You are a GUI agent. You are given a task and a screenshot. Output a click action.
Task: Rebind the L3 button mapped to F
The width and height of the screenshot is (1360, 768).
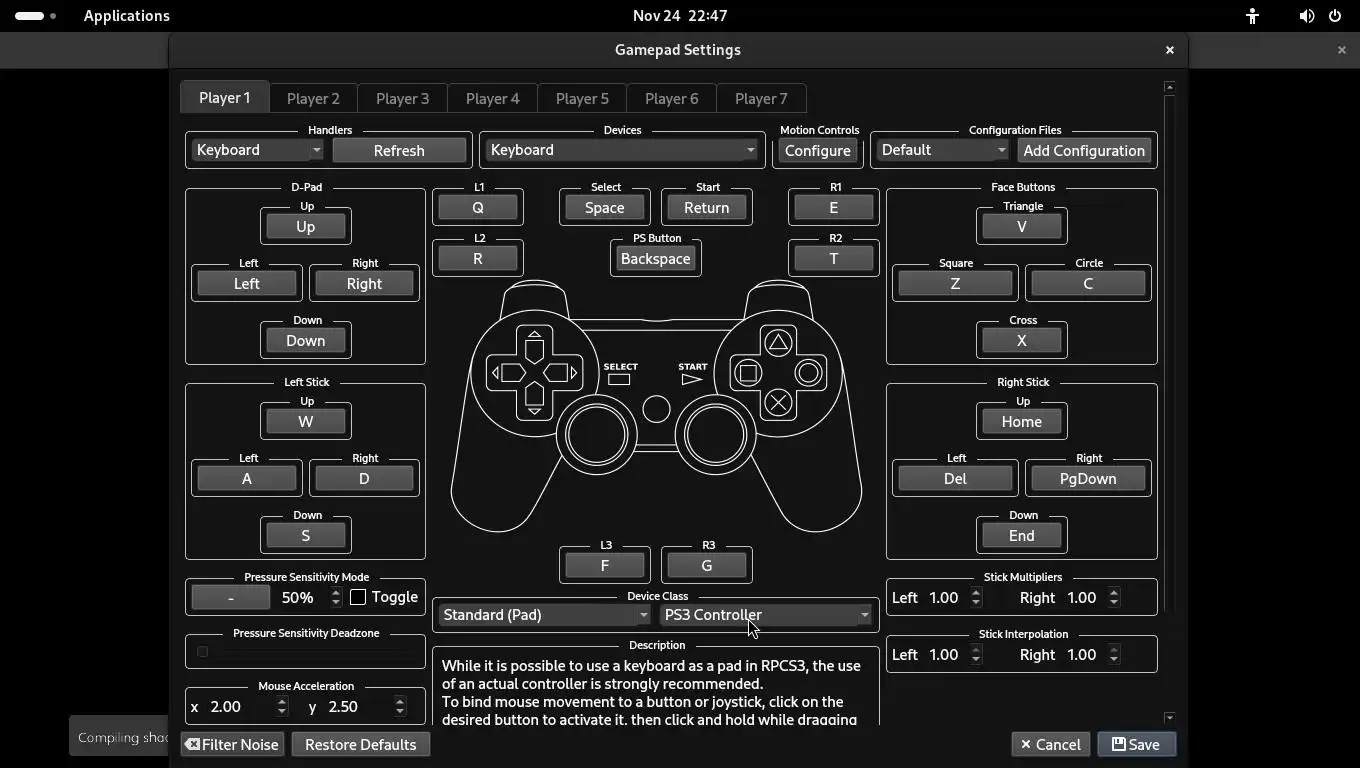[604, 566]
